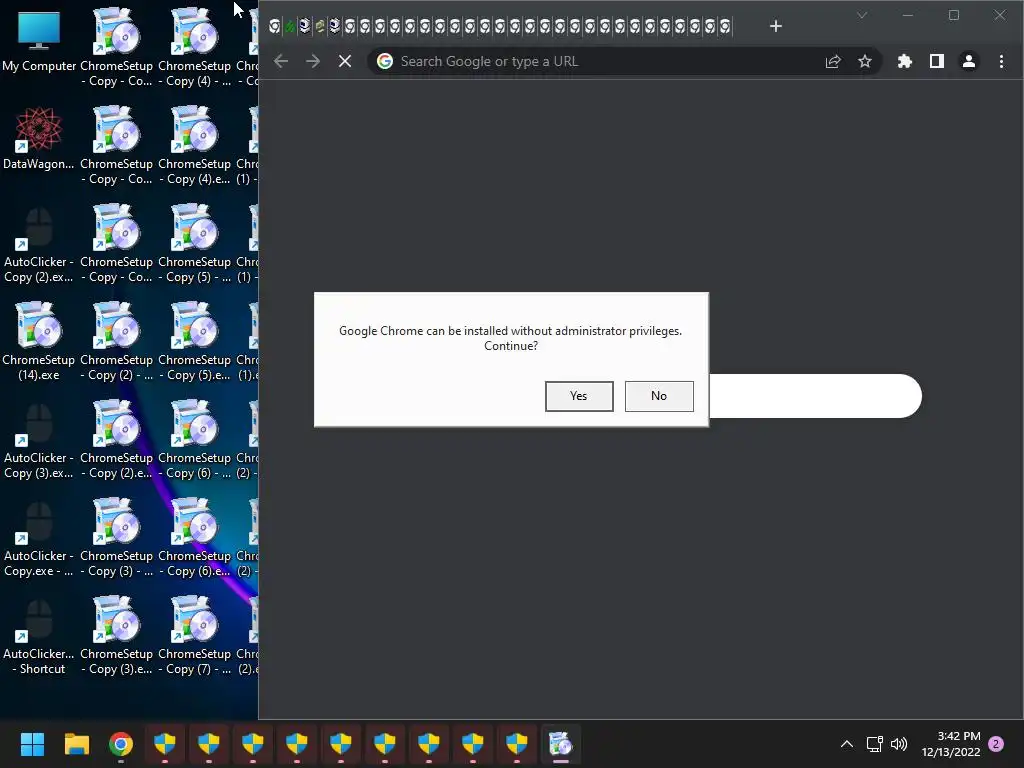
Task: Toggle the Chrome side panel icon
Action: coord(936,61)
